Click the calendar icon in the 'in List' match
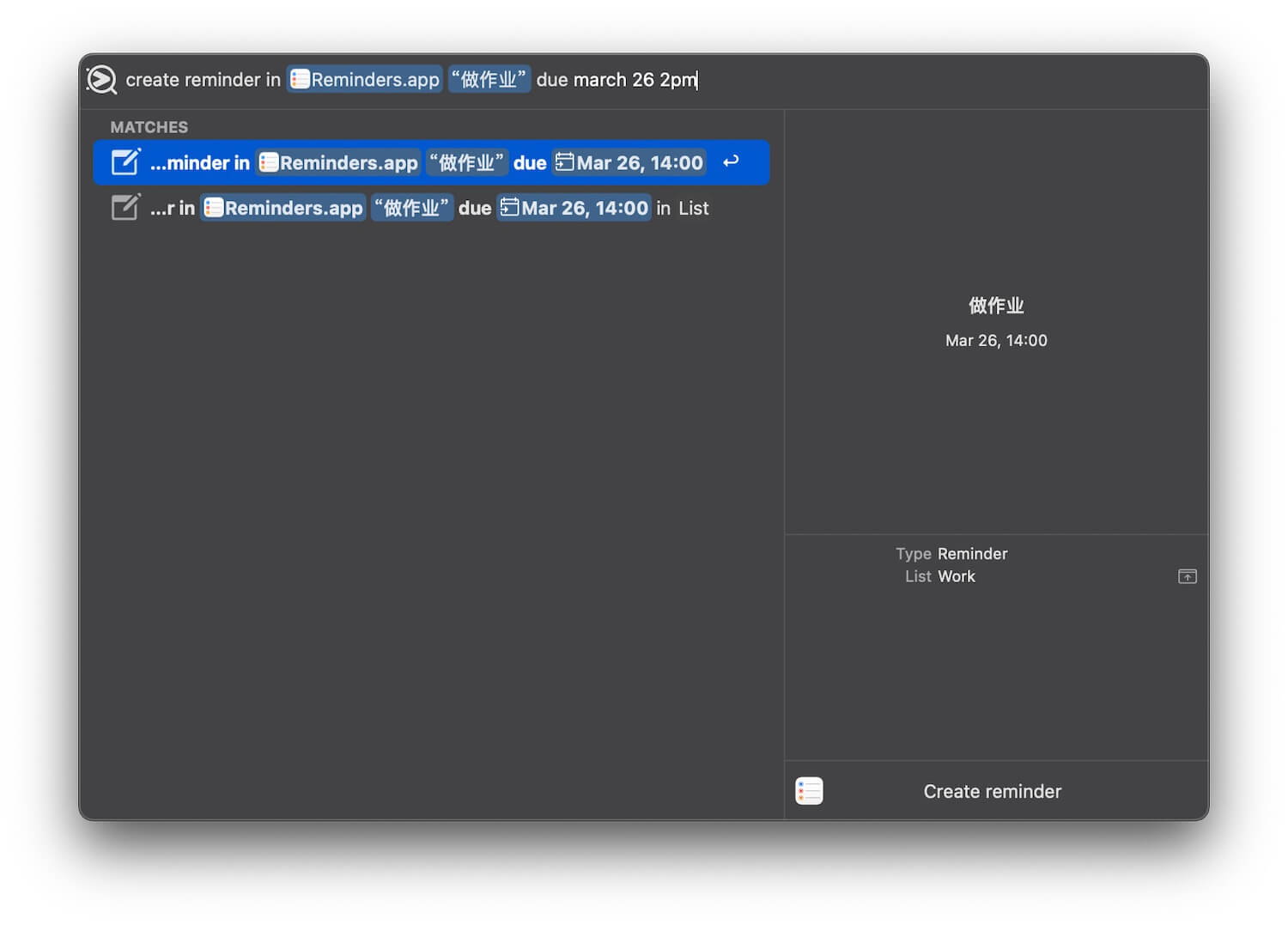The height and width of the screenshot is (925, 1288). 509,207
